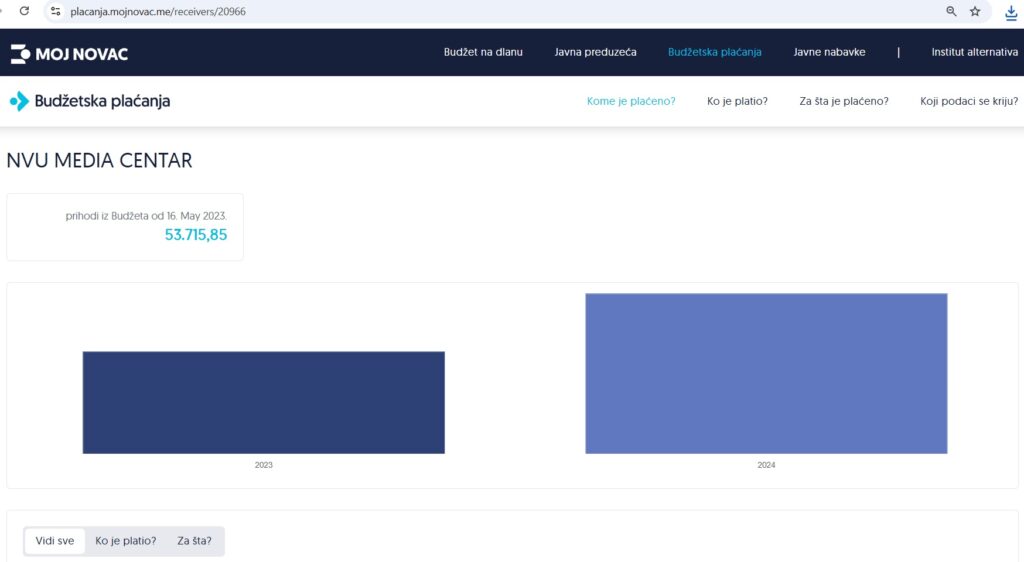This screenshot has height=562, width=1024.
Task: Open the Kome je plaćeno? page
Action: (x=631, y=101)
